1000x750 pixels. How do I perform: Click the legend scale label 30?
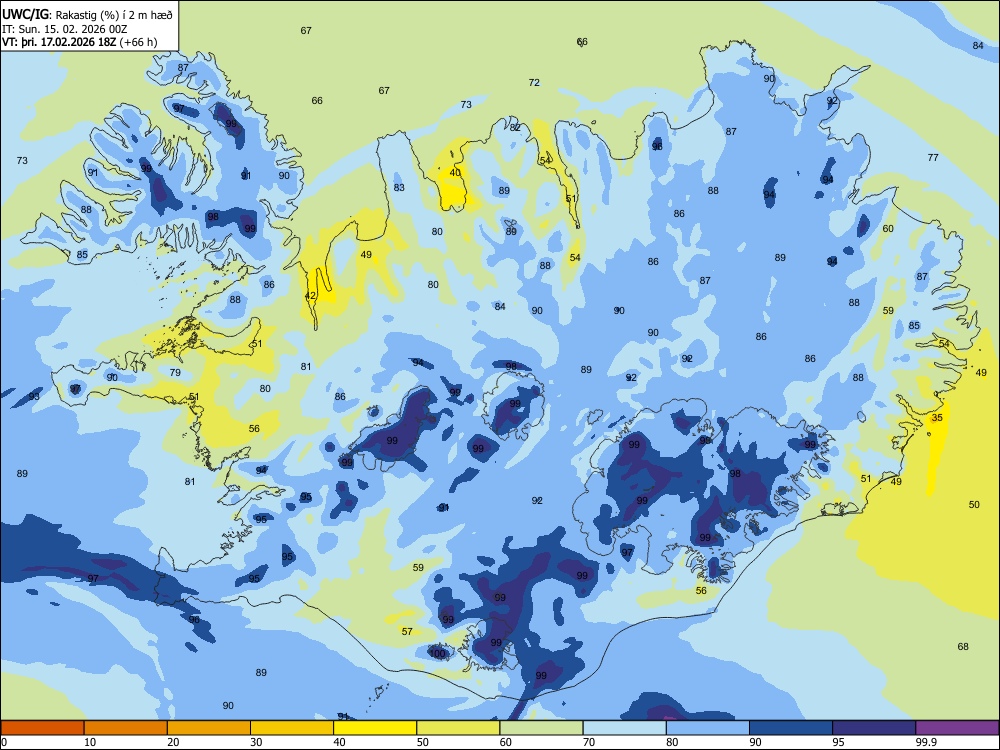pos(256,742)
